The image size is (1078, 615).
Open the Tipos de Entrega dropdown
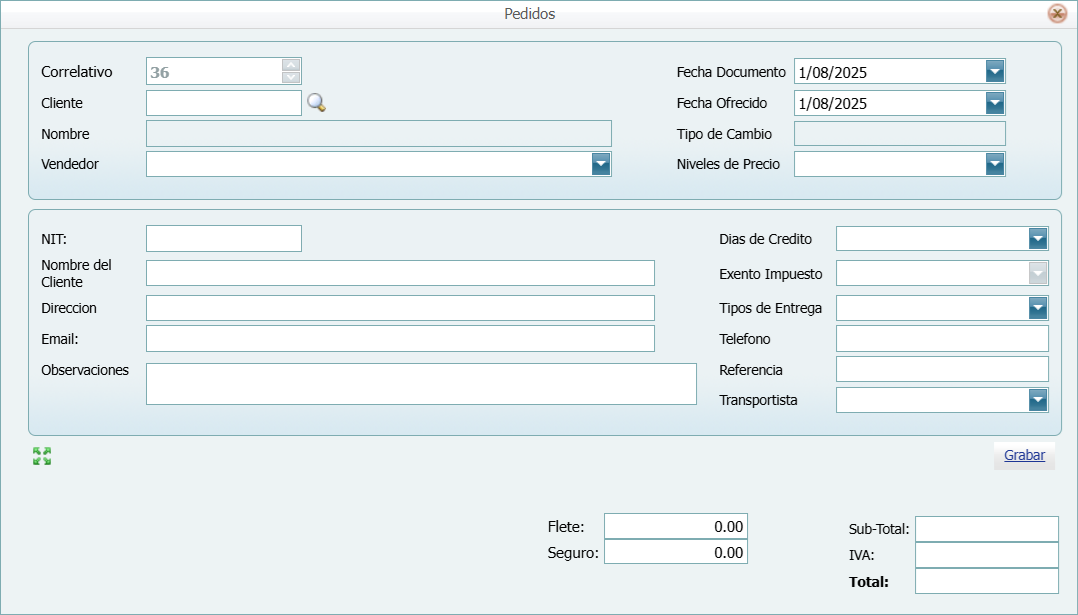[x=1037, y=308]
